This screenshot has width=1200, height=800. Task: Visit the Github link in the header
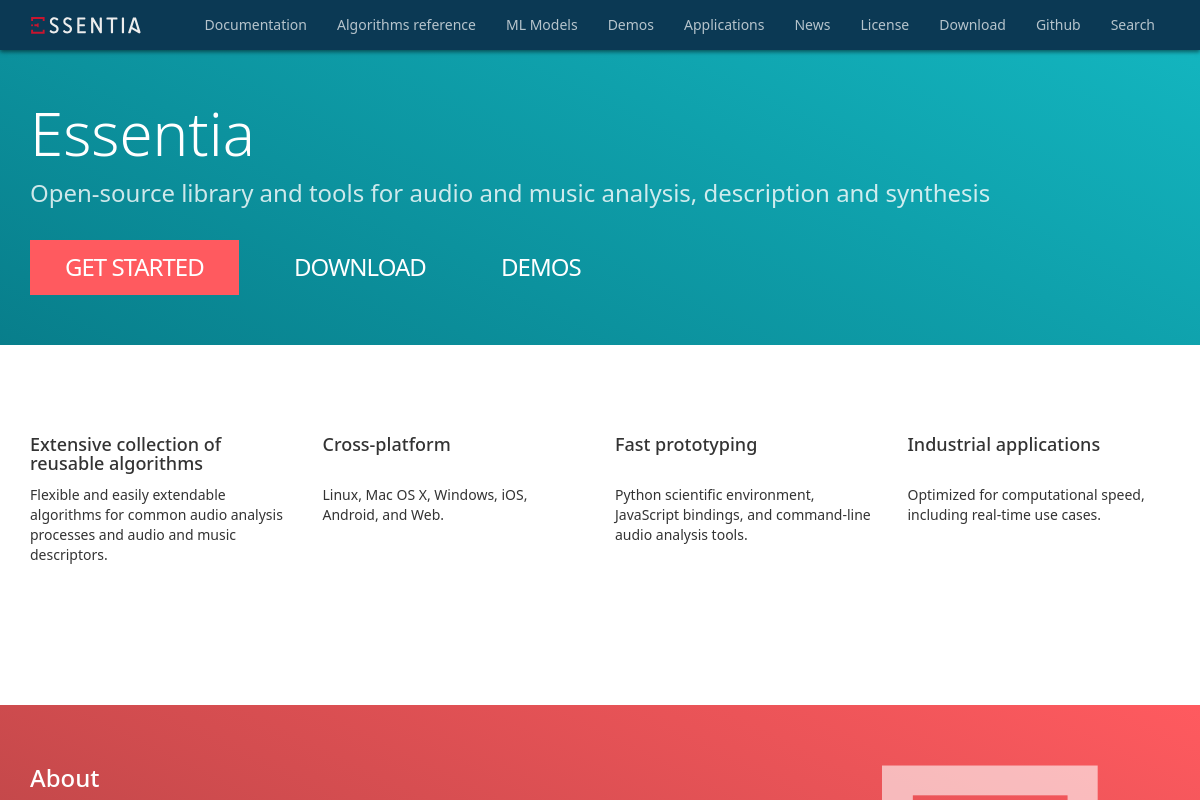click(x=1057, y=25)
